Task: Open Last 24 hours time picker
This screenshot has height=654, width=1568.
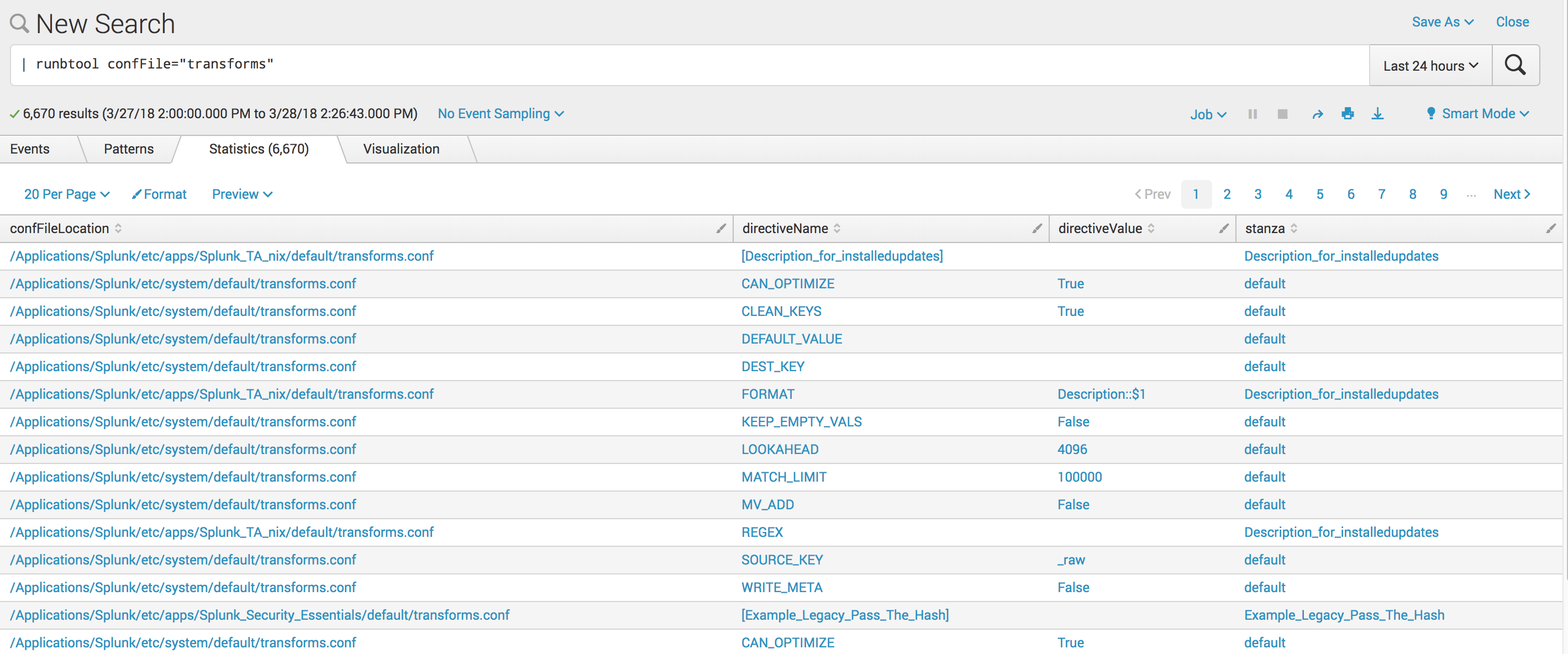Action: tap(1430, 66)
